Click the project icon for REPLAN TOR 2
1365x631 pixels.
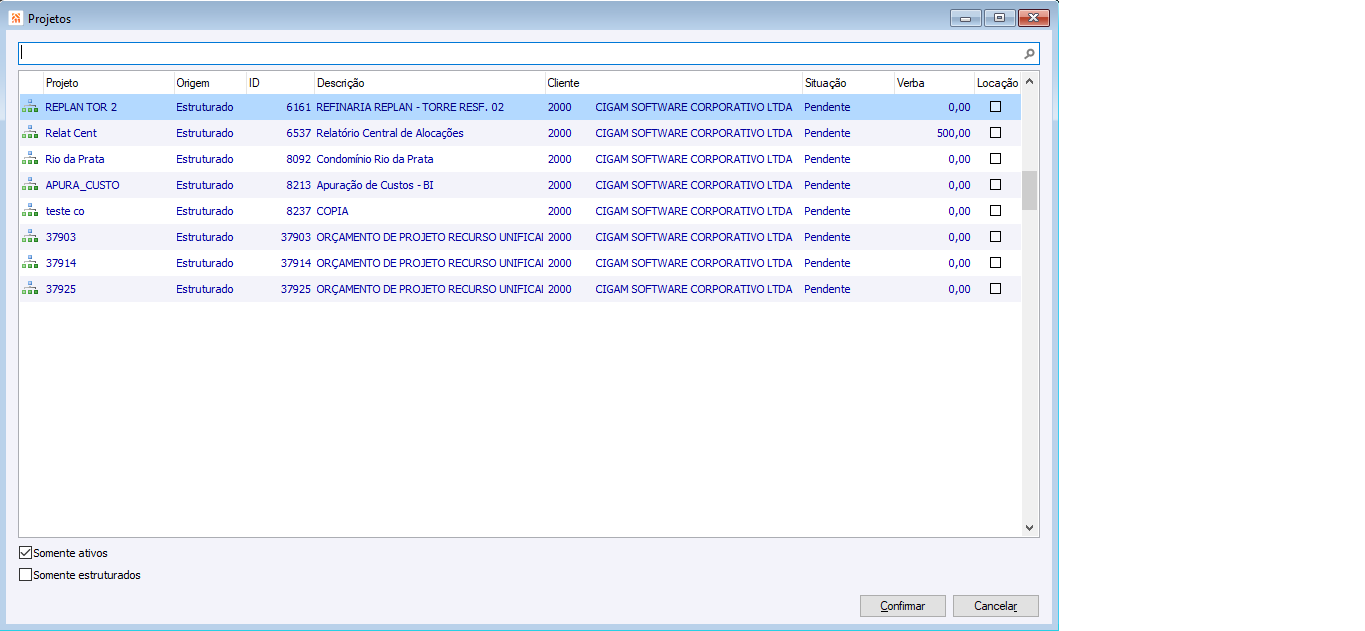coord(30,107)
